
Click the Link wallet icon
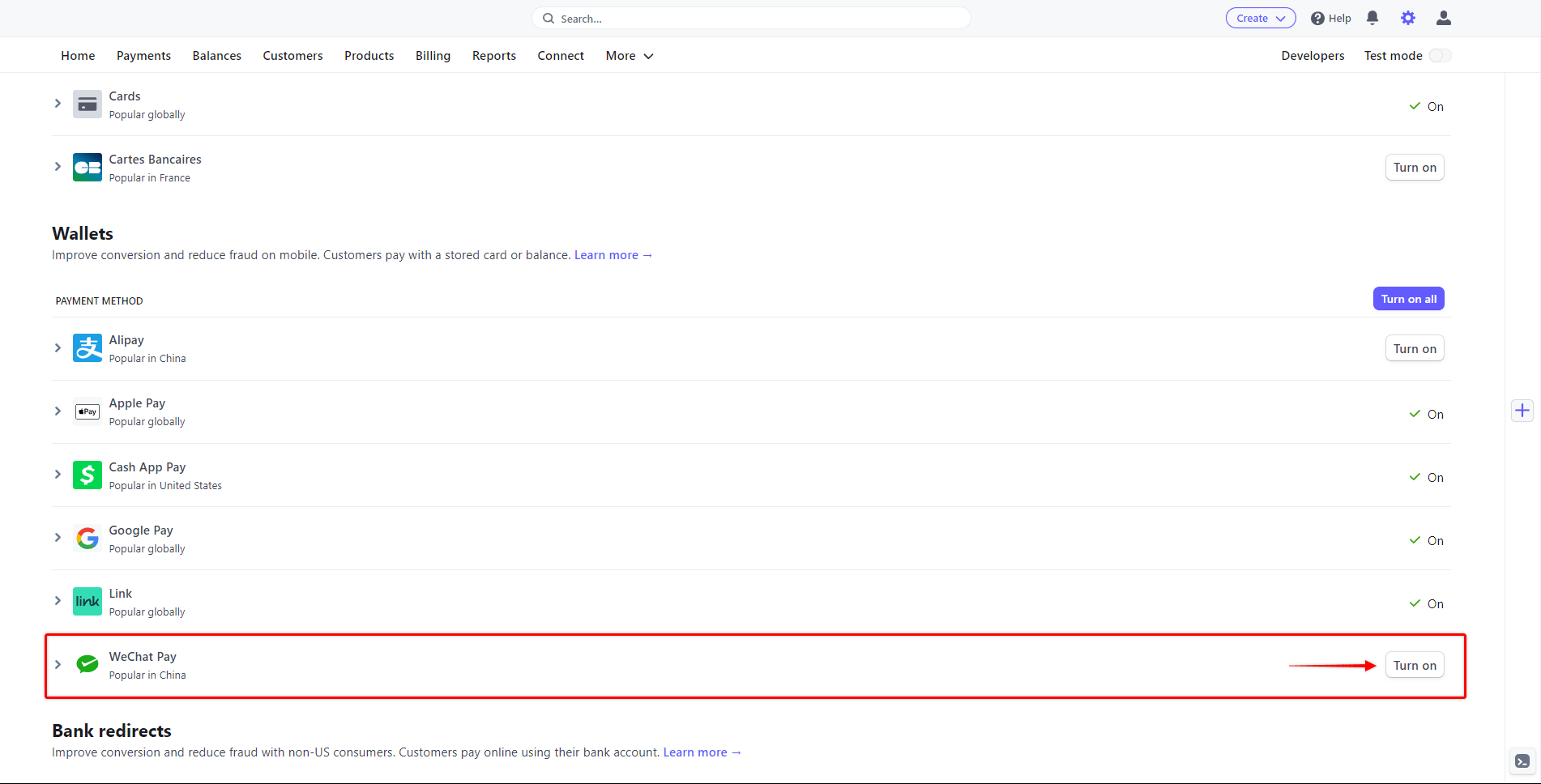click(x=87, y=600)
